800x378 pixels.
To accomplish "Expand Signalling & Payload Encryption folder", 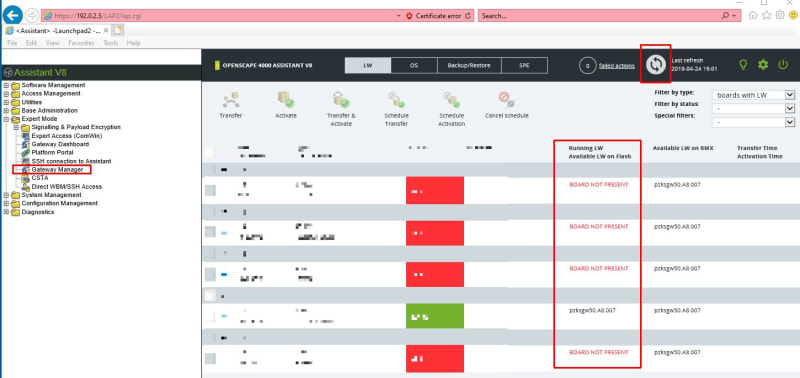I will [16, 128].
